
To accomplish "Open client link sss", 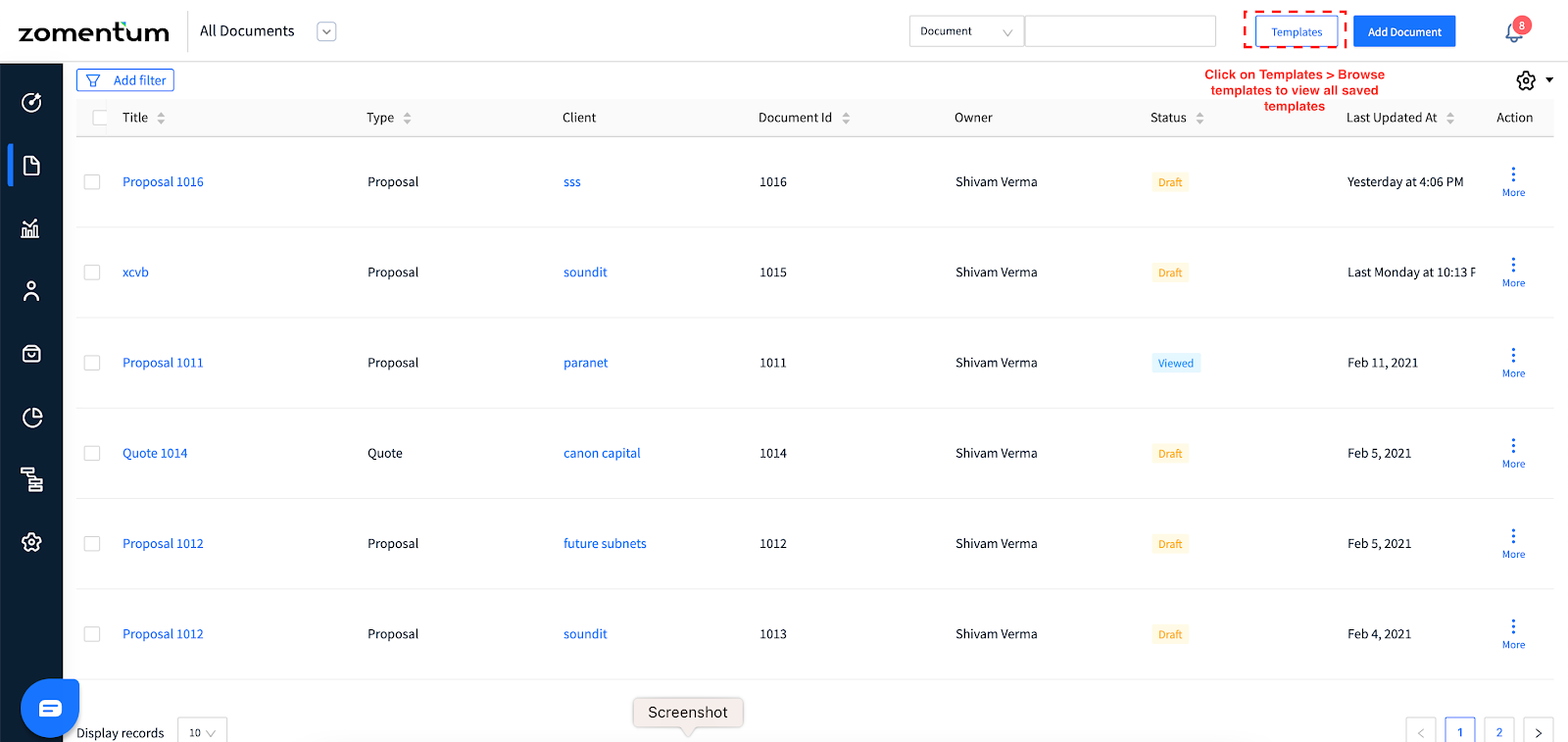I will (x=572, y=182).
